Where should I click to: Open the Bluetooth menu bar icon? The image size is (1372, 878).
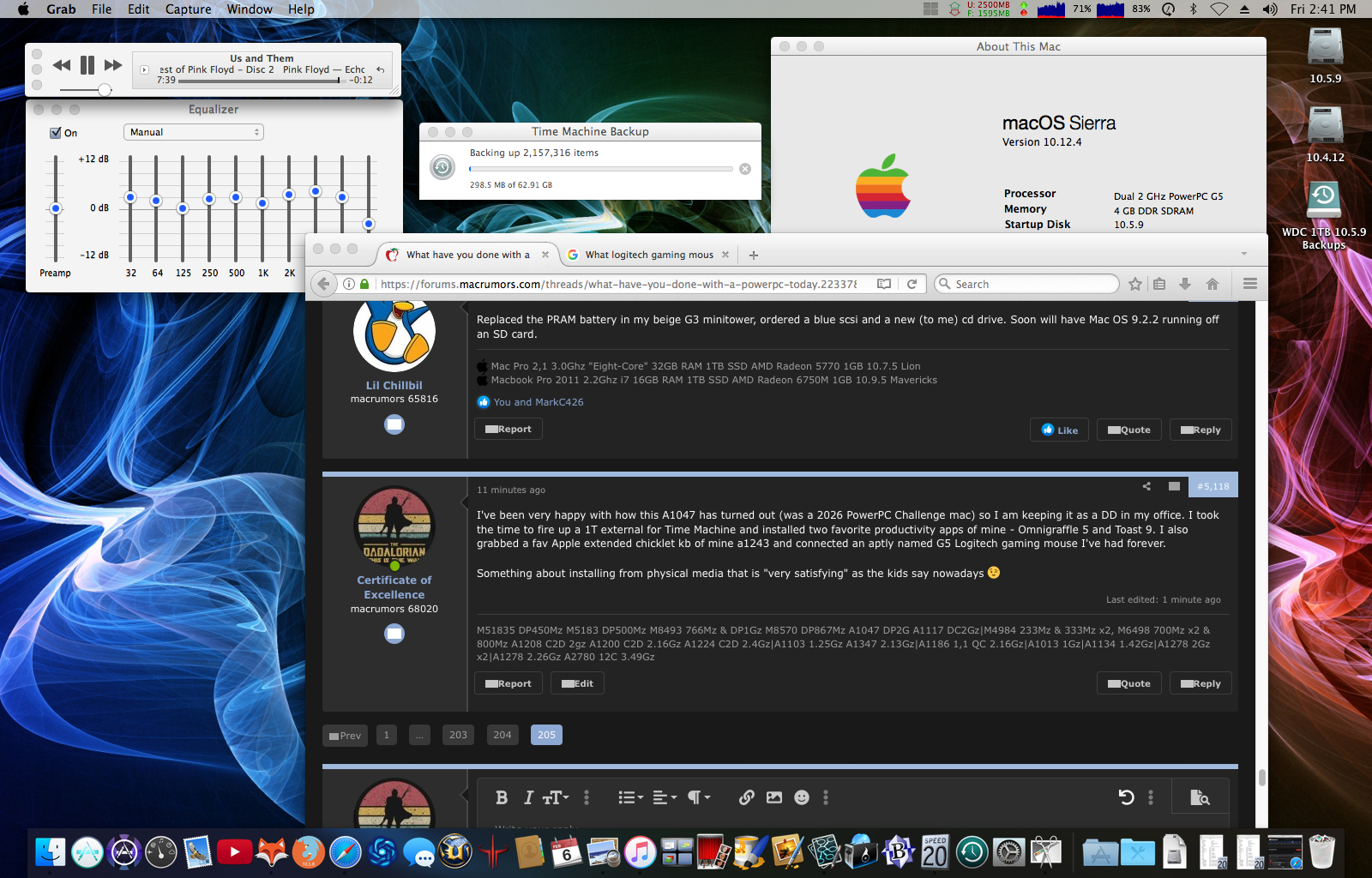tap(1193, 9)
